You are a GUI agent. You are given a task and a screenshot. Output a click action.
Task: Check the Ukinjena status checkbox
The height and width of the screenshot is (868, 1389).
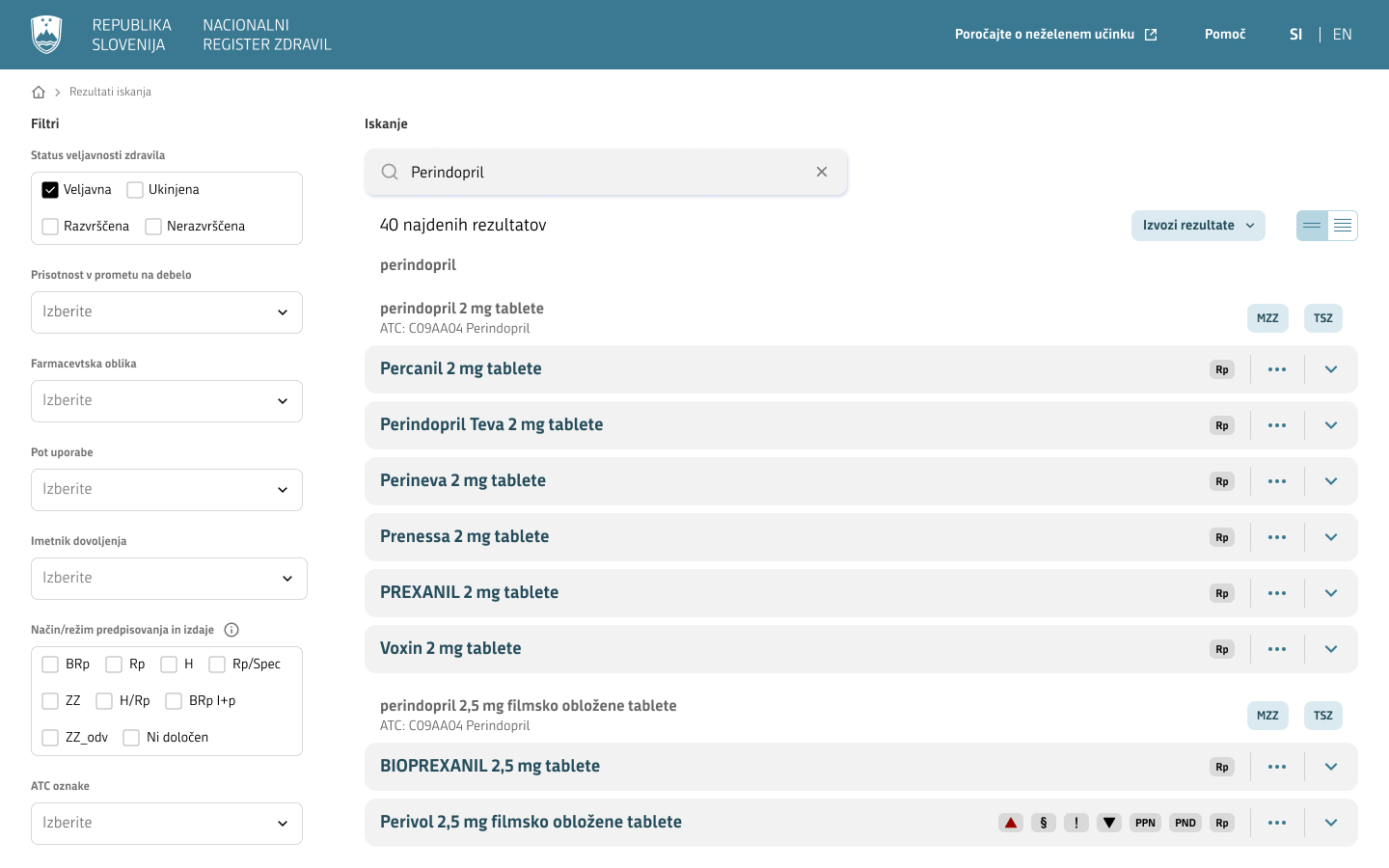pyautogui.click(x=135, y=190)
